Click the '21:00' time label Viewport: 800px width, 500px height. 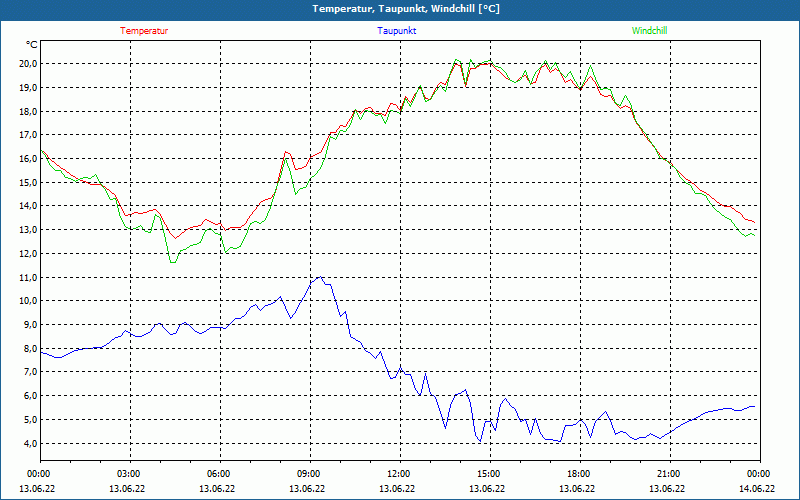(670, 474)
